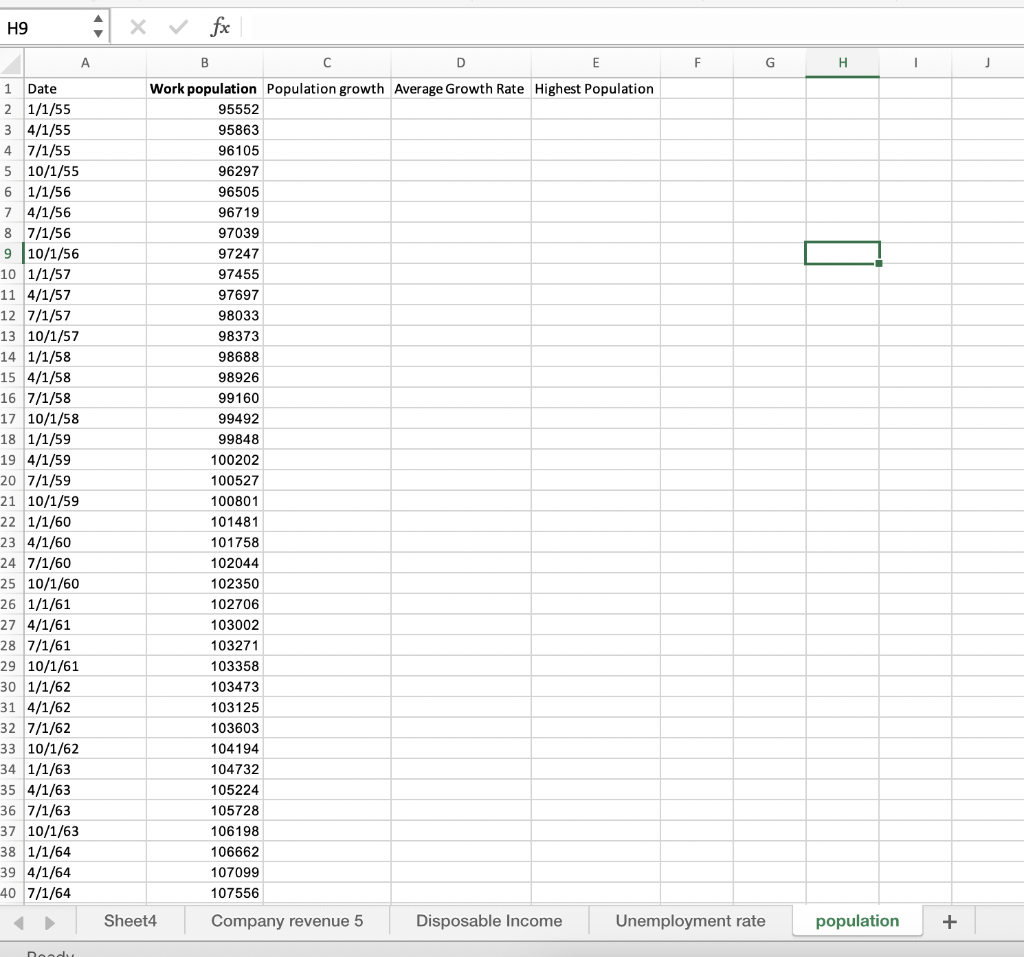Click the date cell showing 1/1/60
The image size is (1024, 957).
(85, 521)
